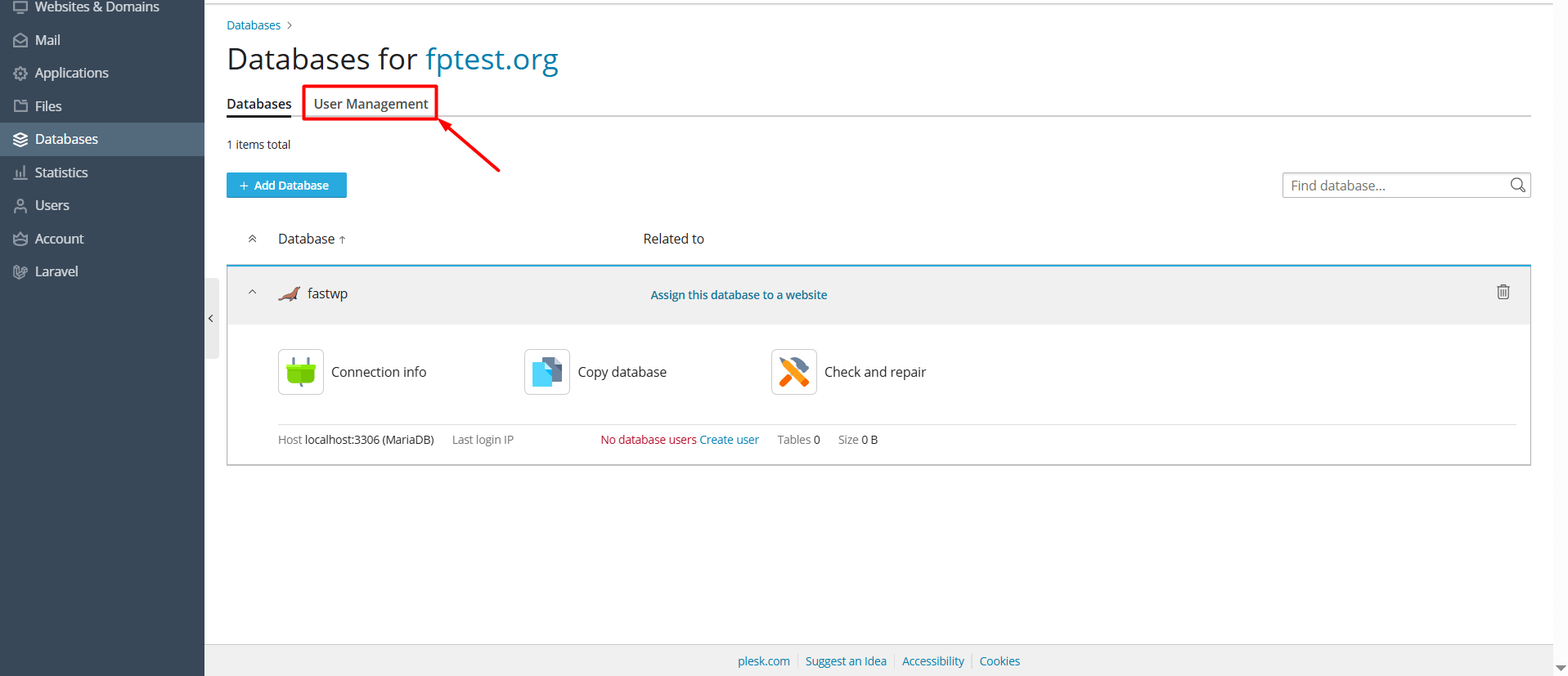The width and height of the screenshot is (1568, 676).
Task: Click the Connection info plug icon
Action: pos(300,372)
